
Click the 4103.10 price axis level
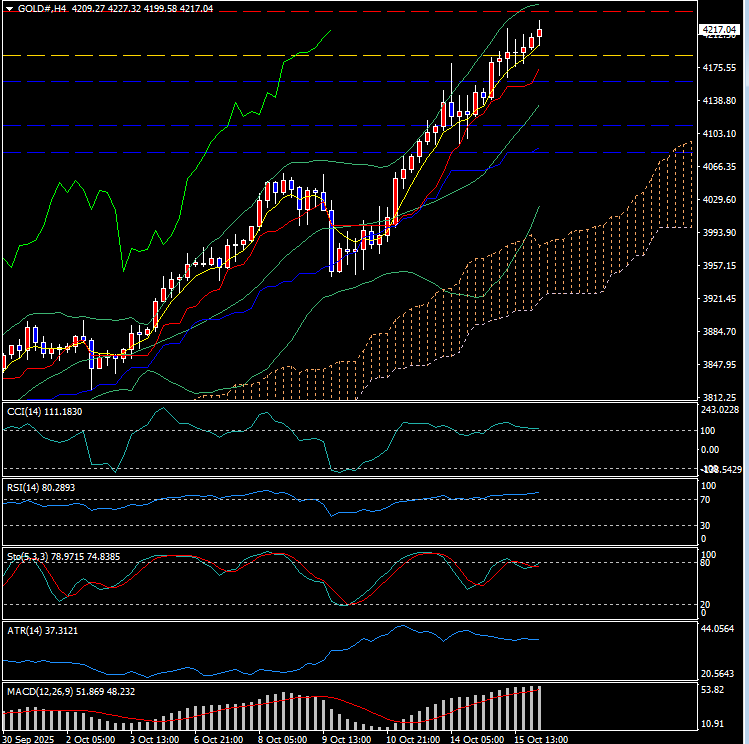[x=719, y=134]
